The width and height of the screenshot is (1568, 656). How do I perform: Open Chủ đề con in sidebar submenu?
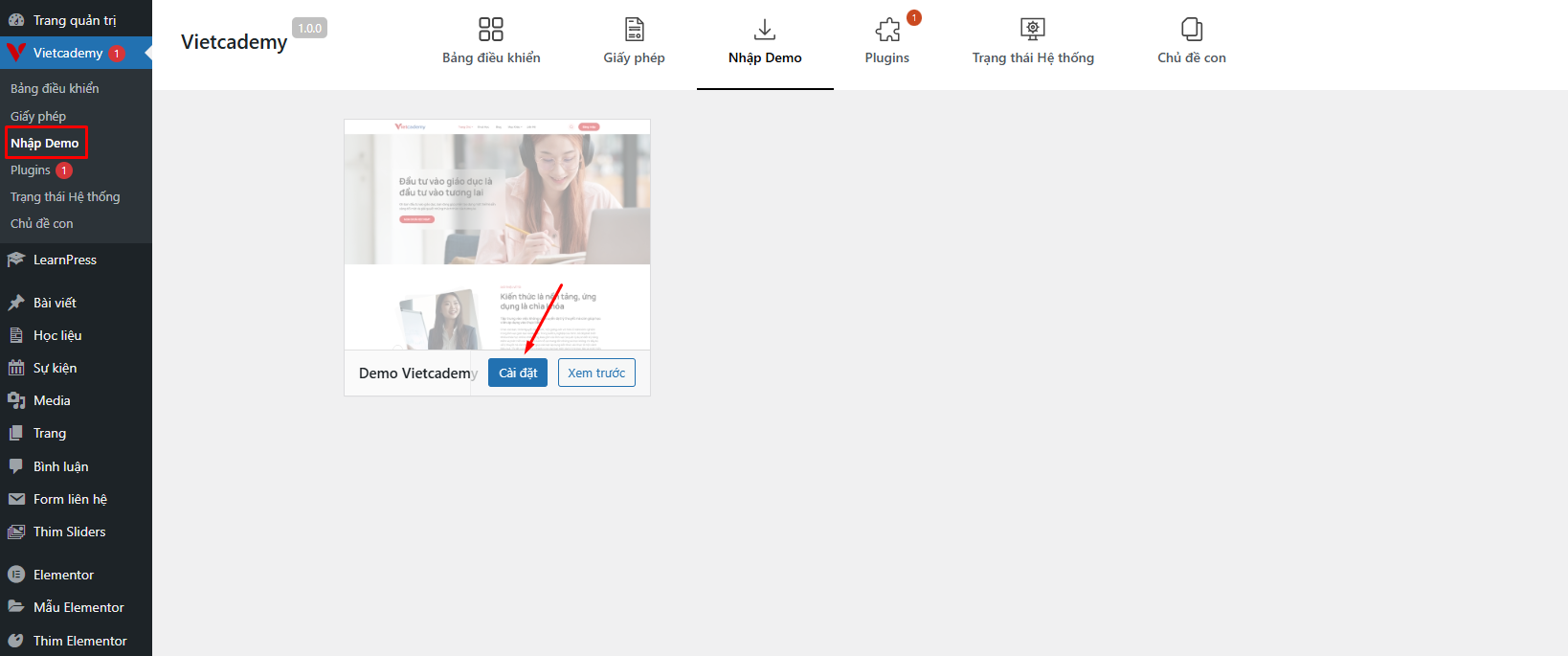42,223
